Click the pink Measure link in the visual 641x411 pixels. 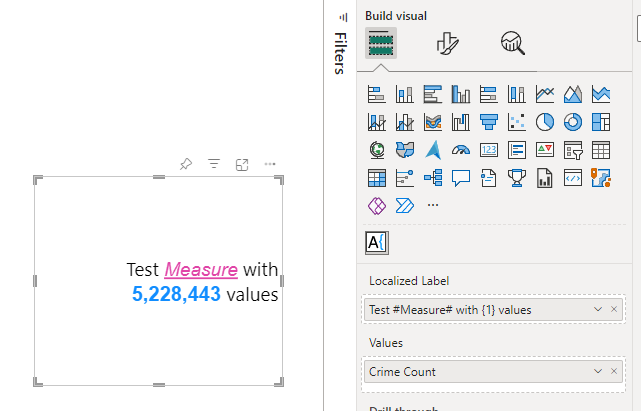(x=201, y=270)
